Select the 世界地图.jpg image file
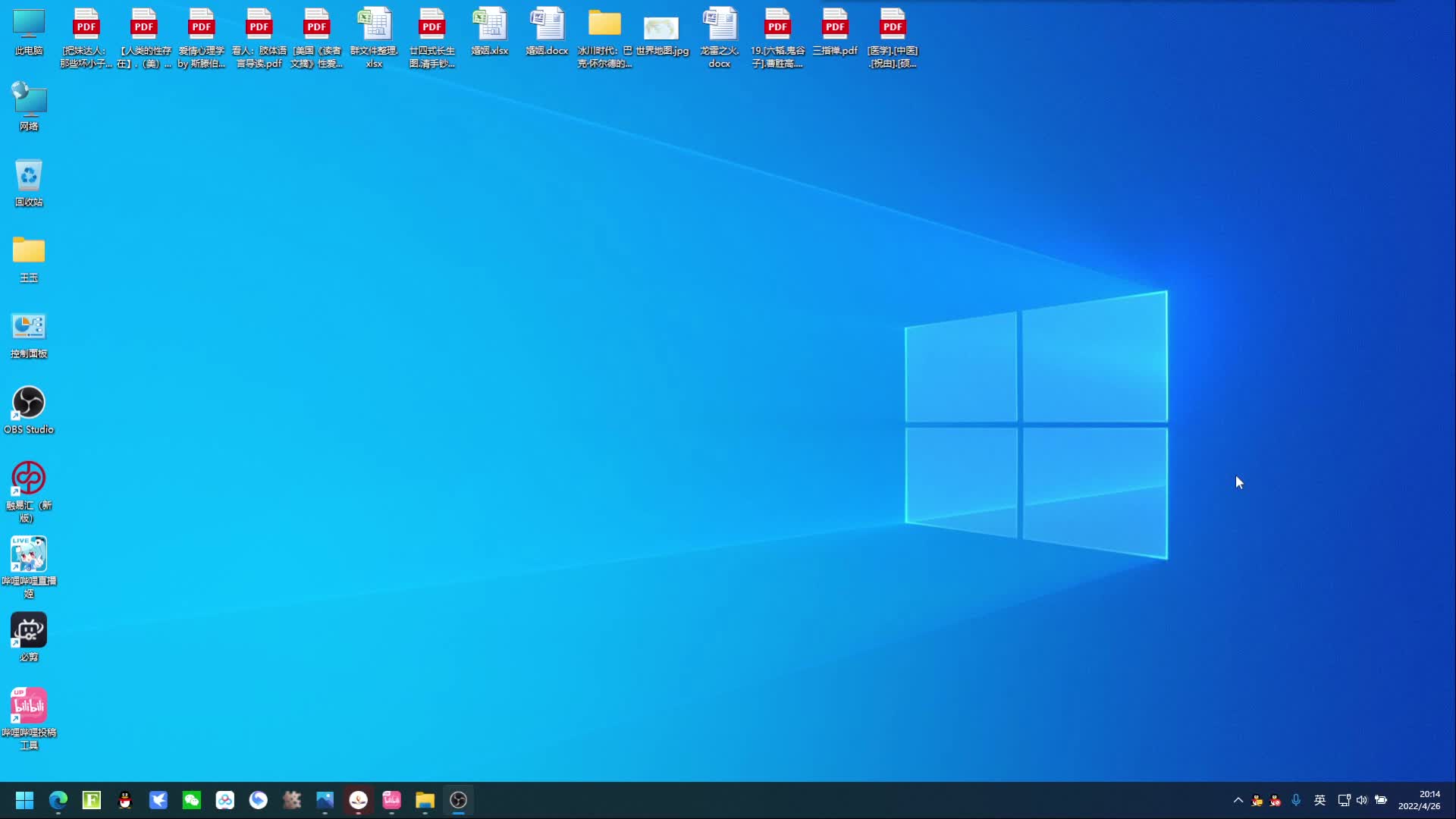 click(x=662, y=35)
